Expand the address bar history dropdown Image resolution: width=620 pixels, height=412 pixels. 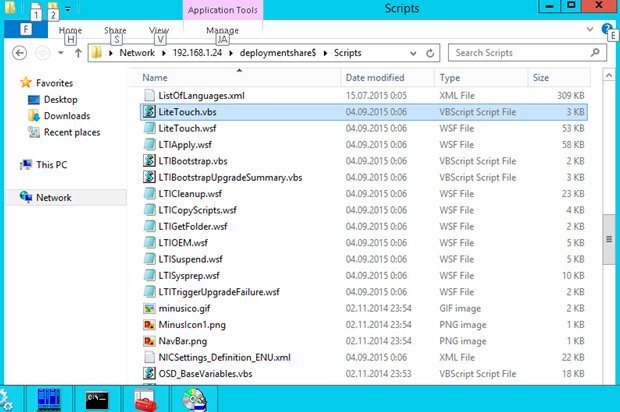point(413,53)
